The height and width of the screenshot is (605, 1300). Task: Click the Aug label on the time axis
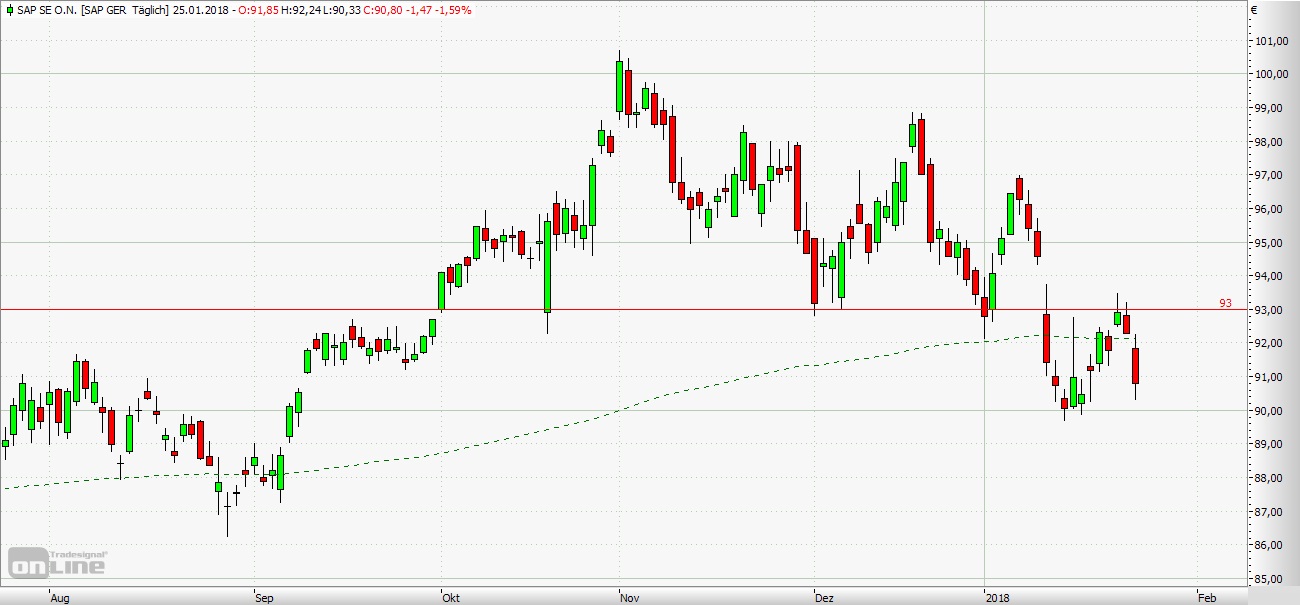[59, 598]
